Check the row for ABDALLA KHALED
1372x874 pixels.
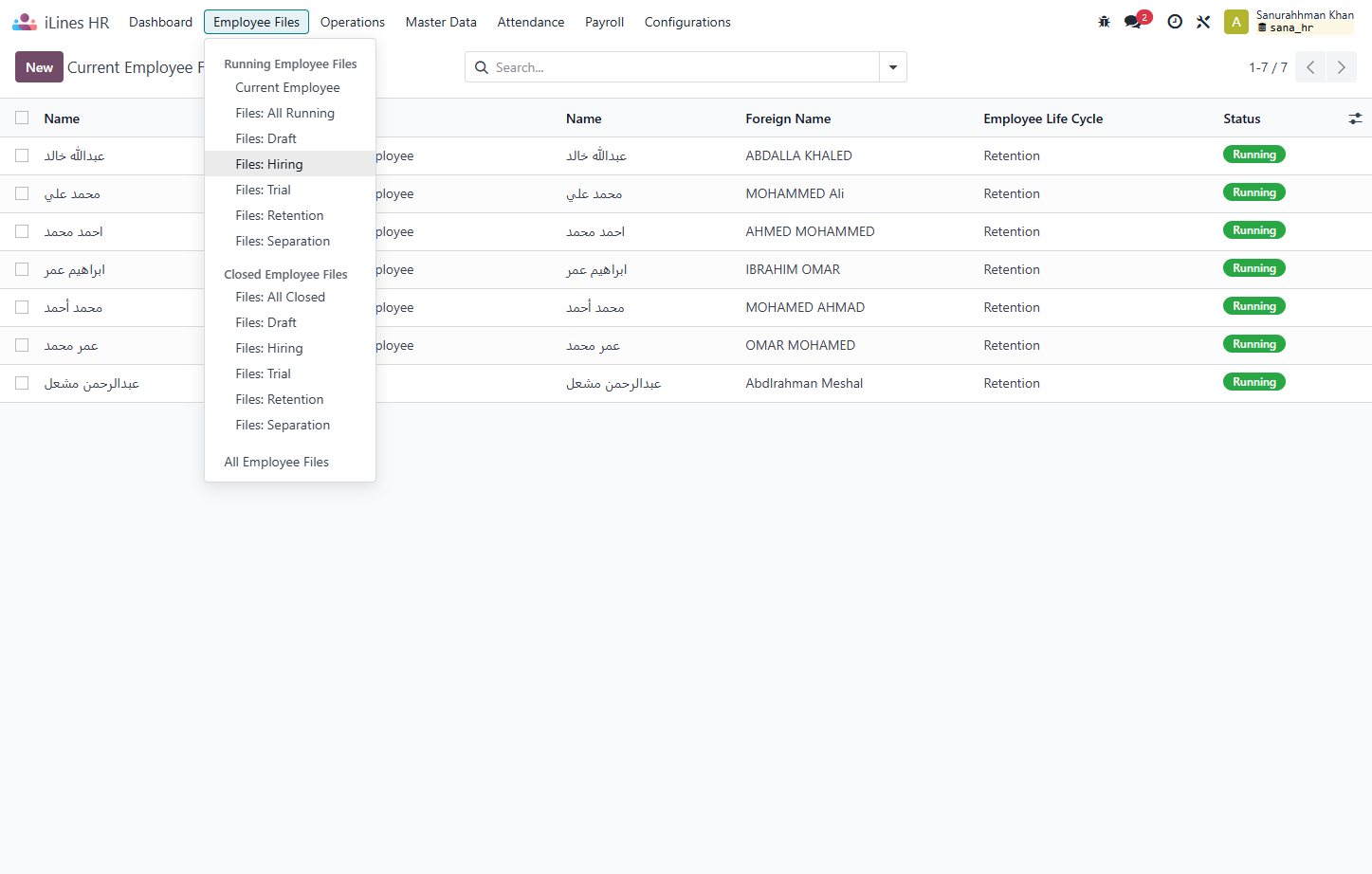pos(22,155)
